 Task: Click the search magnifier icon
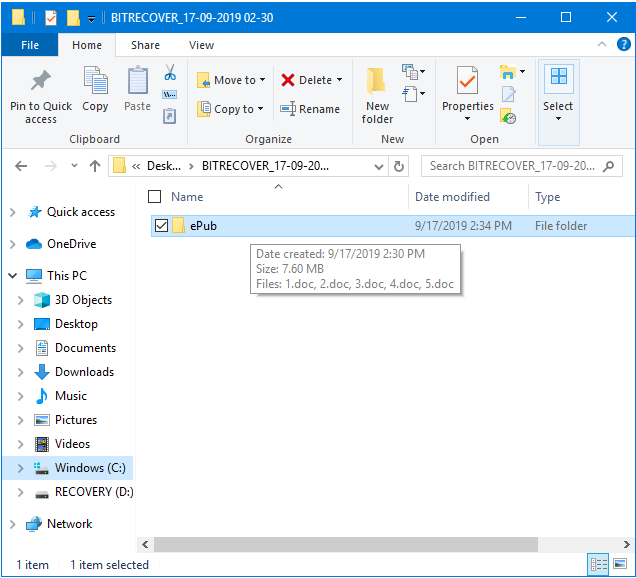pyautogui.click(x=608, y=166)
